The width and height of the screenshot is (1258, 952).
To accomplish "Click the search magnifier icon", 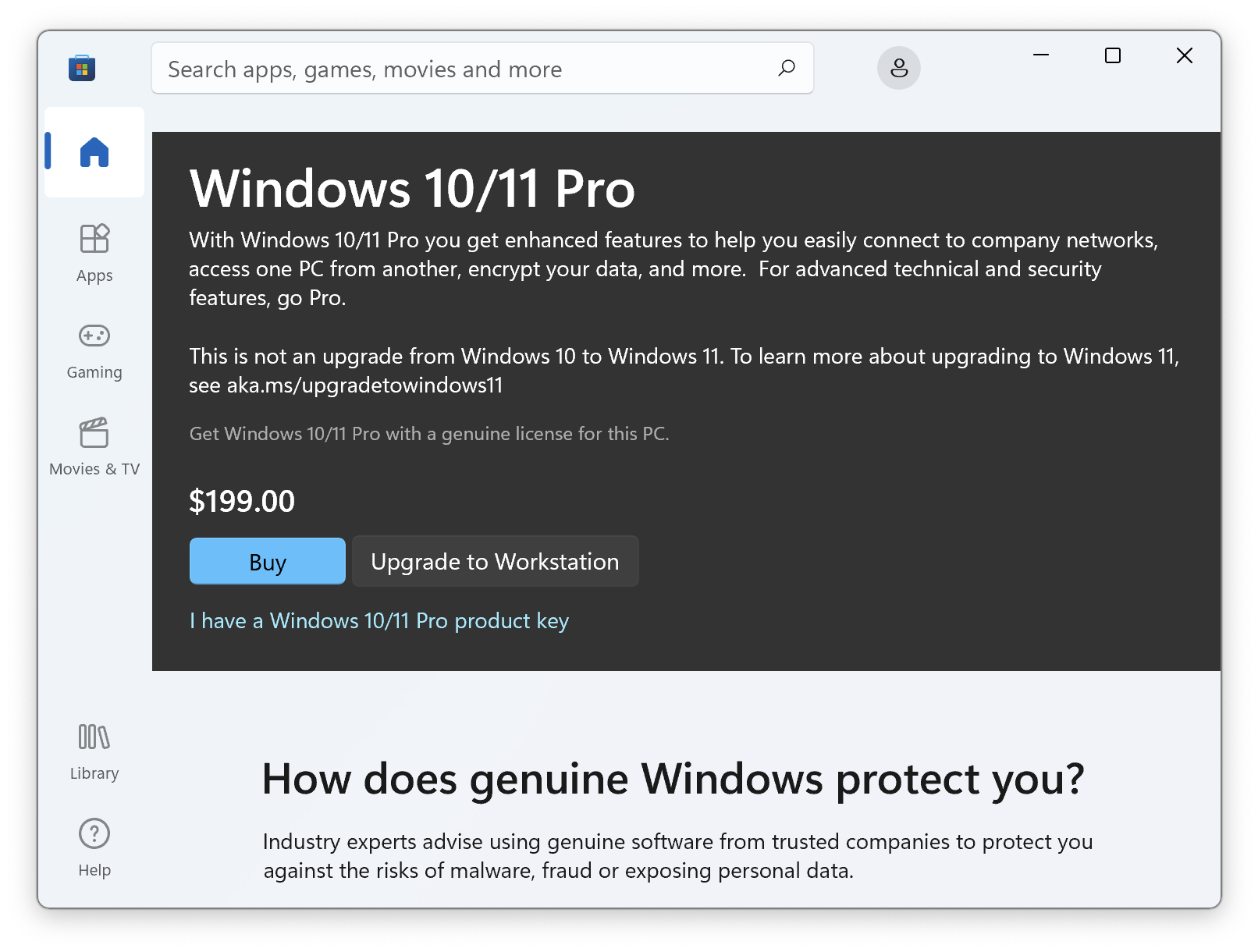I will pos(787,69).
